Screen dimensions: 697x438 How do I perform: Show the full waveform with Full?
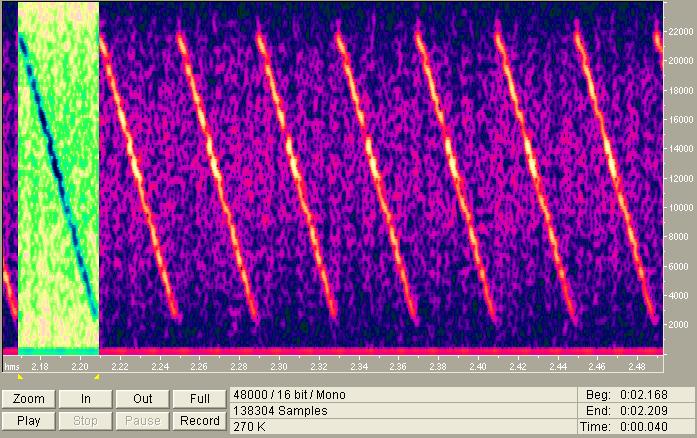click(x=200, y=397)
